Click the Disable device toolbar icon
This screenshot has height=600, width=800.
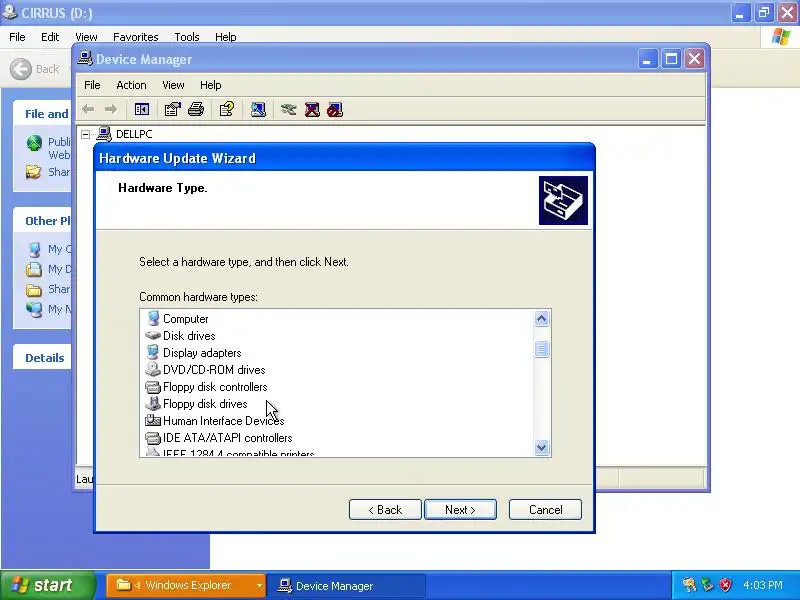coord(335,109)
